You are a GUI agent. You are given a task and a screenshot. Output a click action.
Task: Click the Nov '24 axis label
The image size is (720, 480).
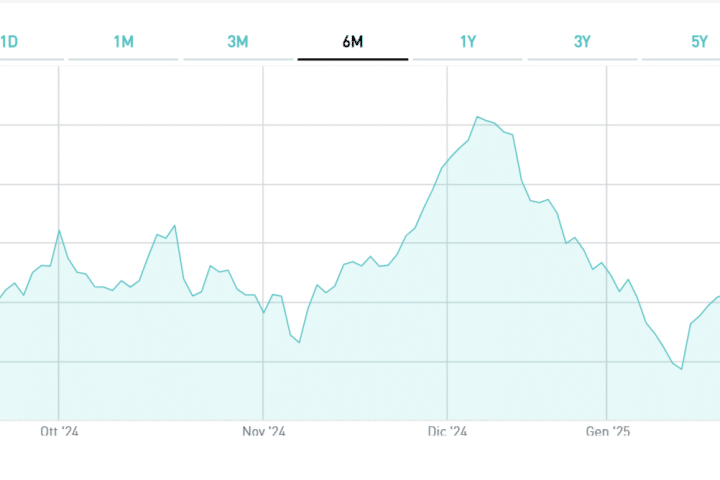coord(264,432)
